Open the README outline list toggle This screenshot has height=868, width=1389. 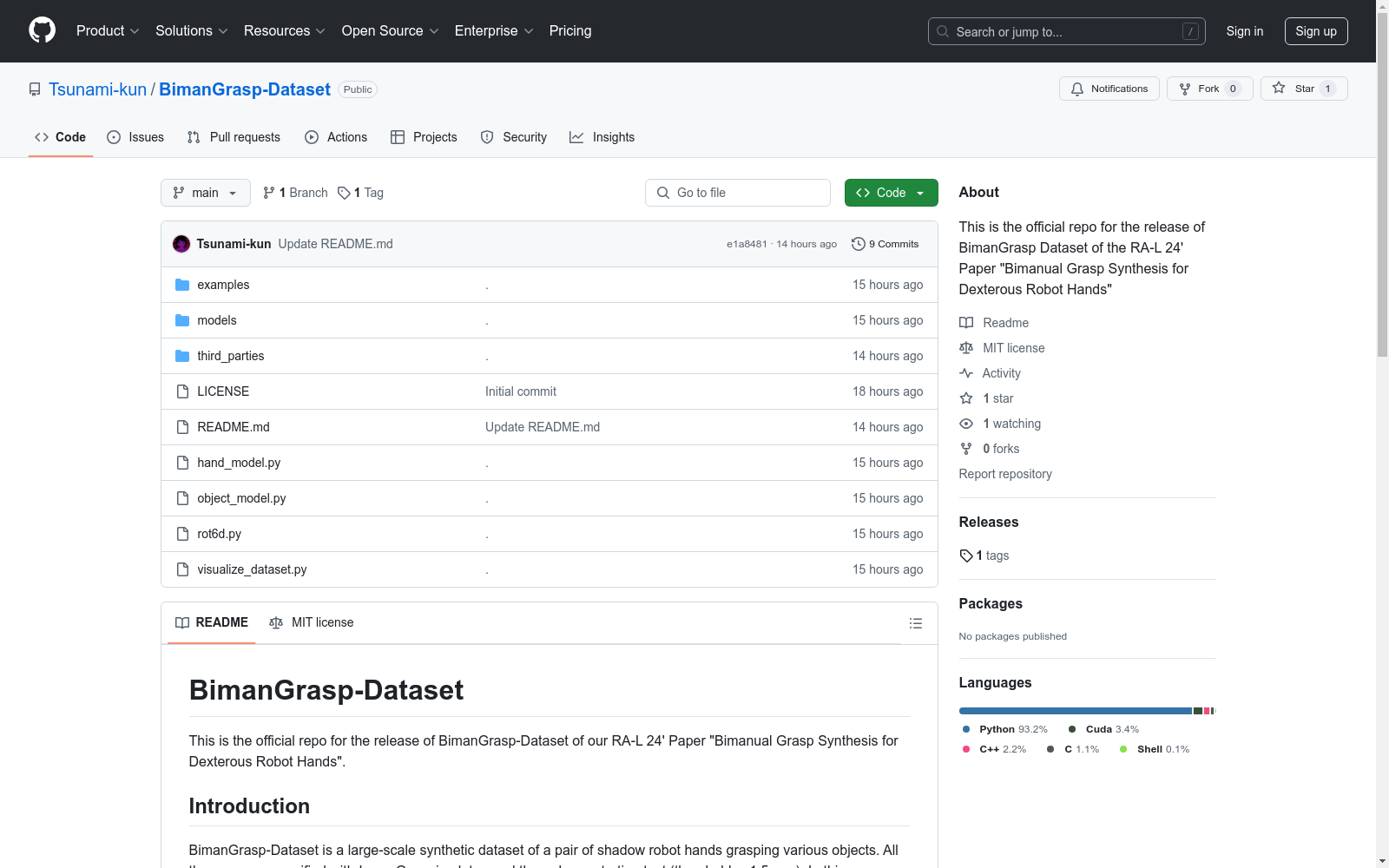[x=915, y=623]
